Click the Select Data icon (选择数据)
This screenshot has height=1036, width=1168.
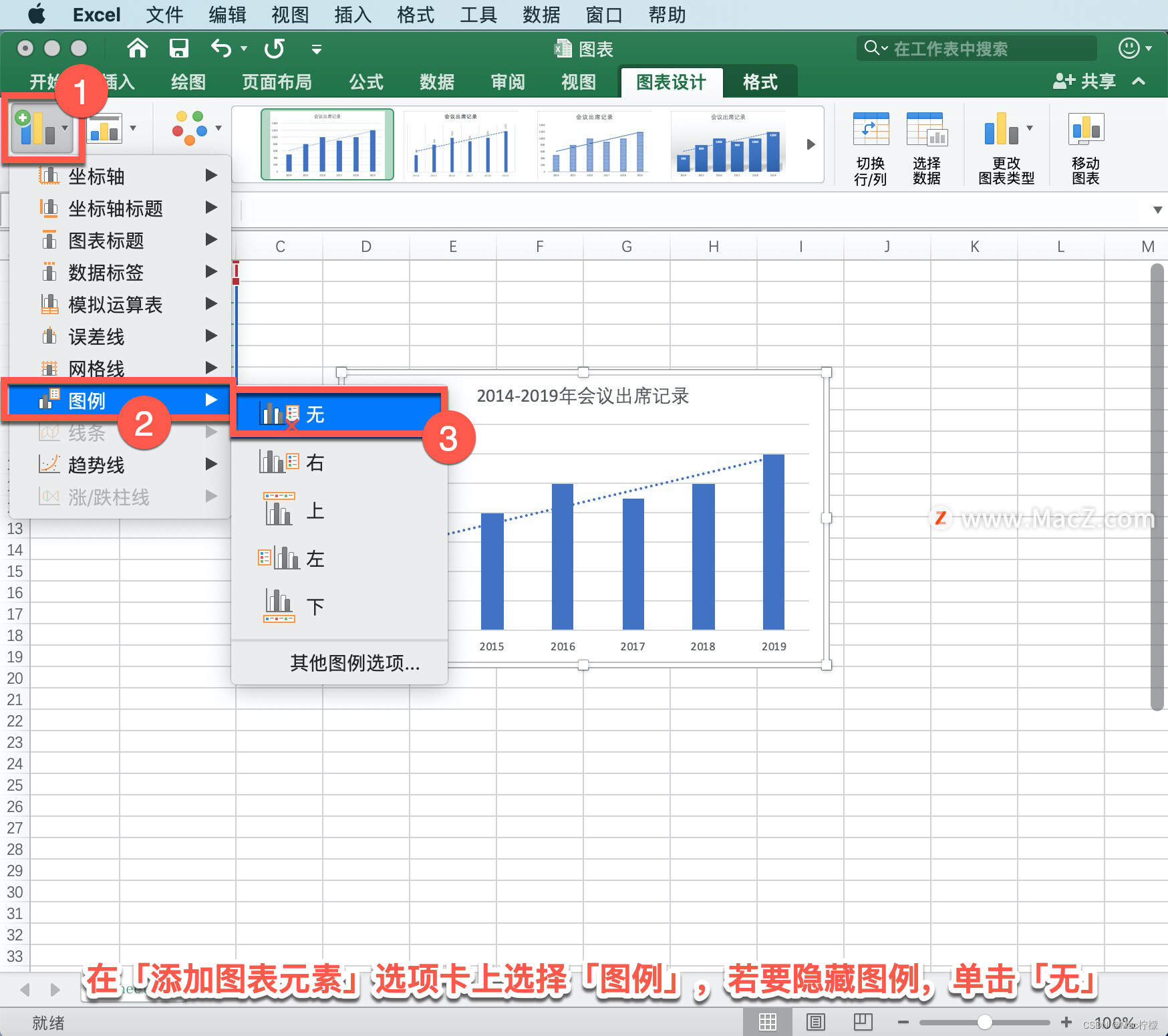(x=926, y=129)
